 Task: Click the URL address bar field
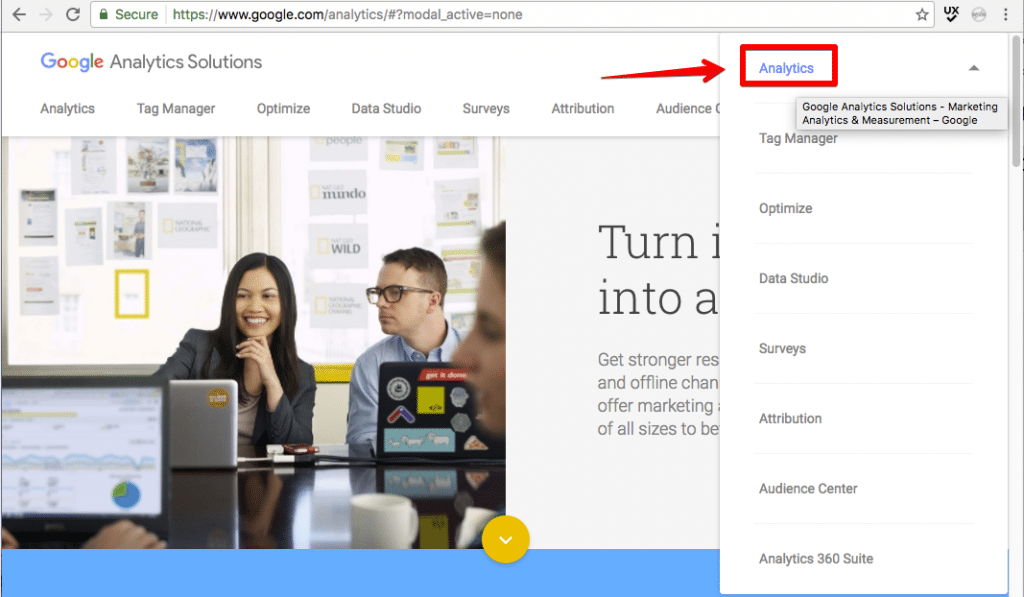click(512, 14)
